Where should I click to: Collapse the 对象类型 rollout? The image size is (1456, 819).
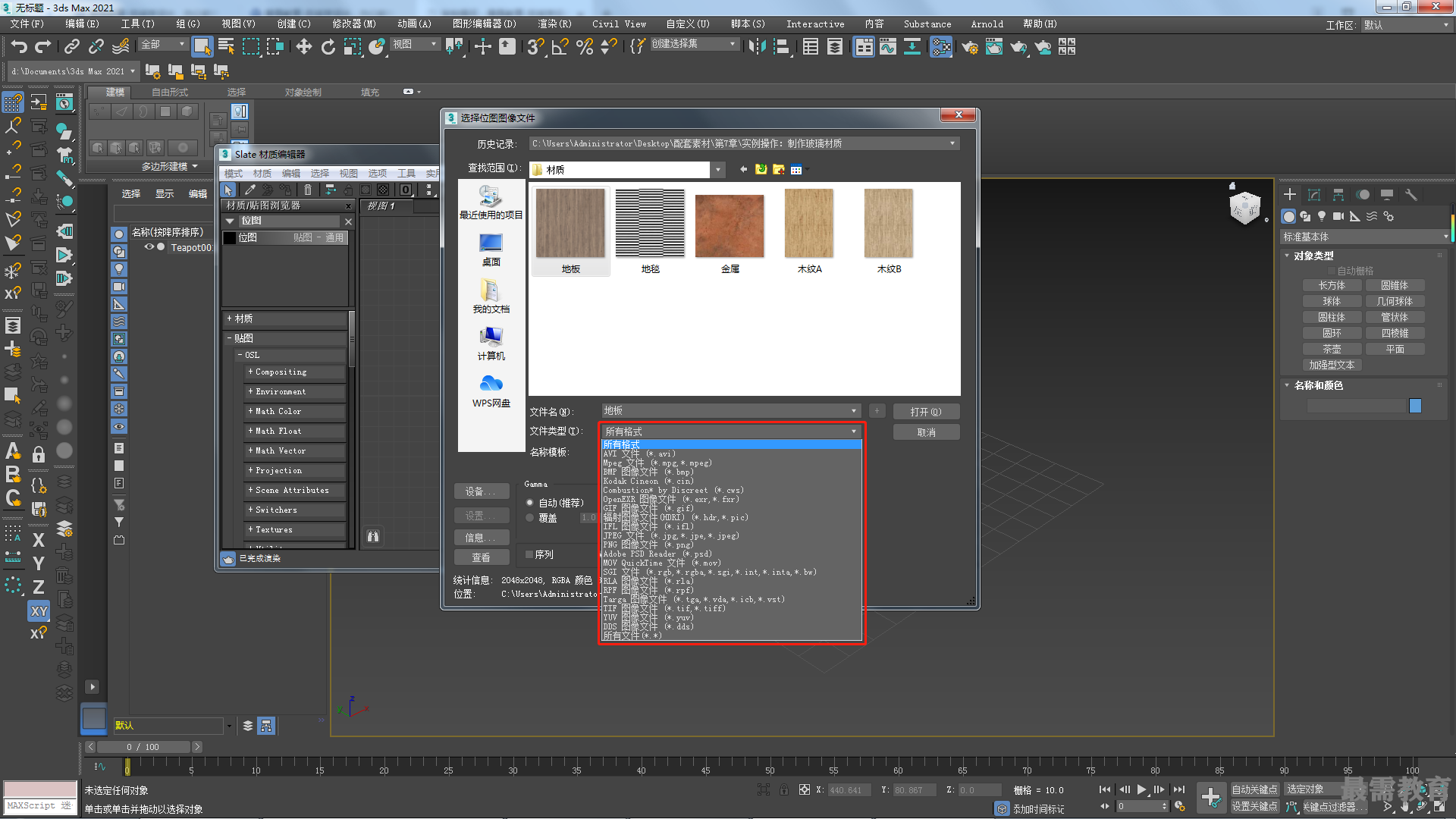point(1287,256)
